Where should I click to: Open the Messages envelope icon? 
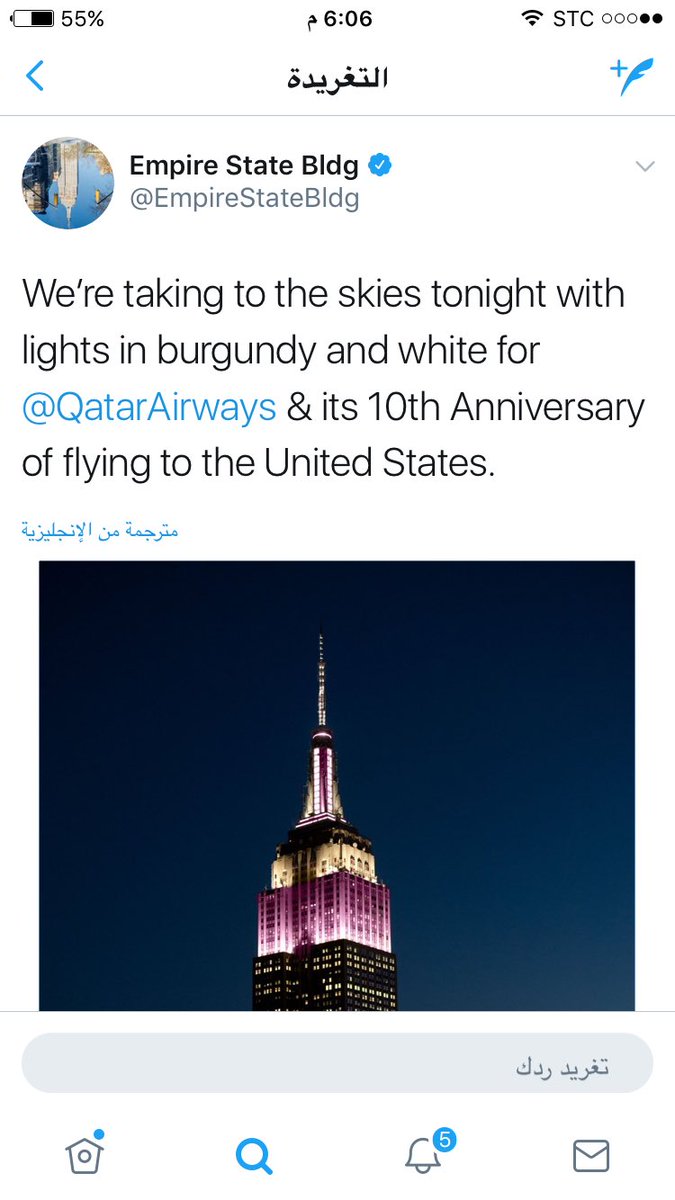[x=591, y=1156]
